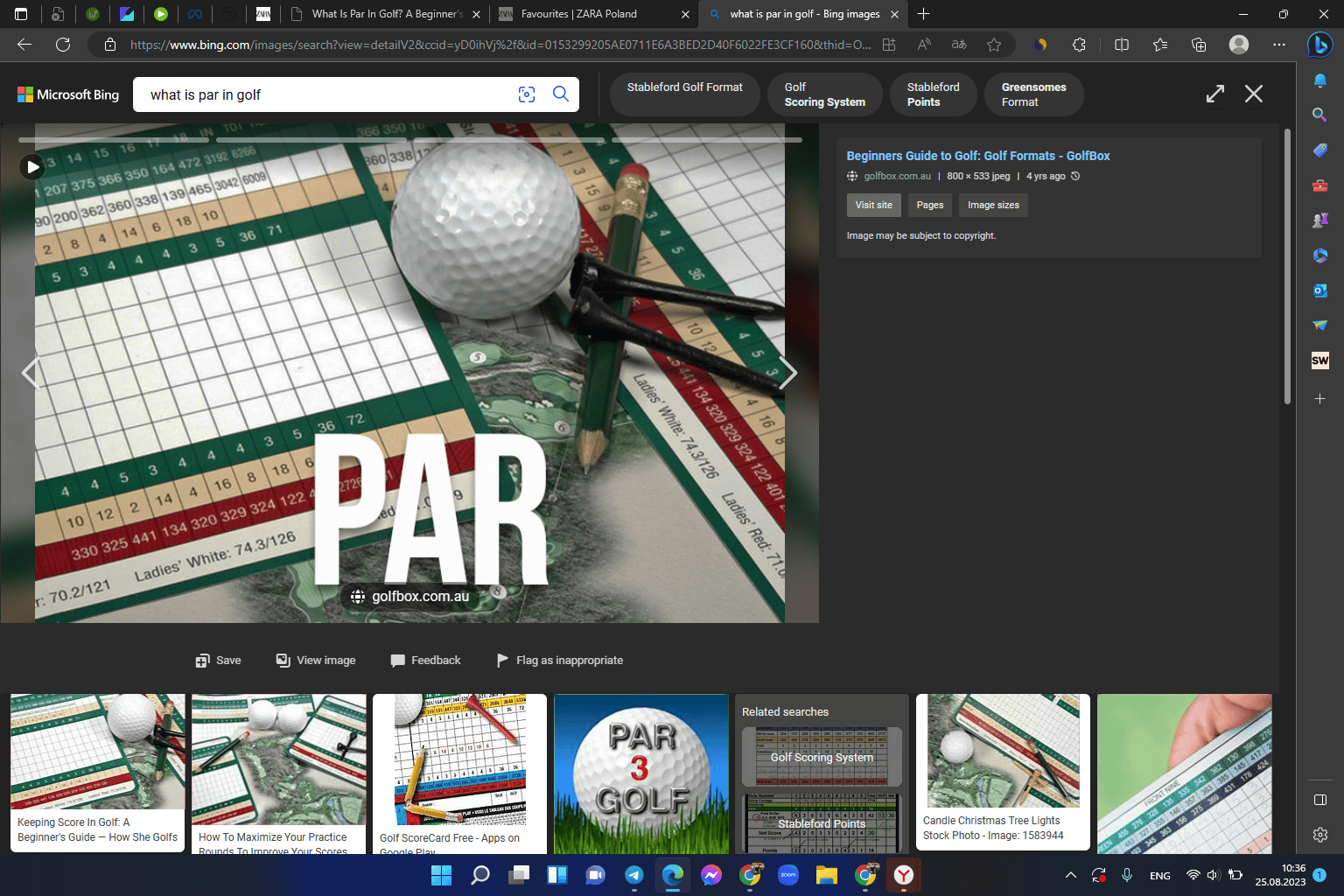Click View image button
The width and height of the screenshot is (1344, 896).
[x=316, y=661]
